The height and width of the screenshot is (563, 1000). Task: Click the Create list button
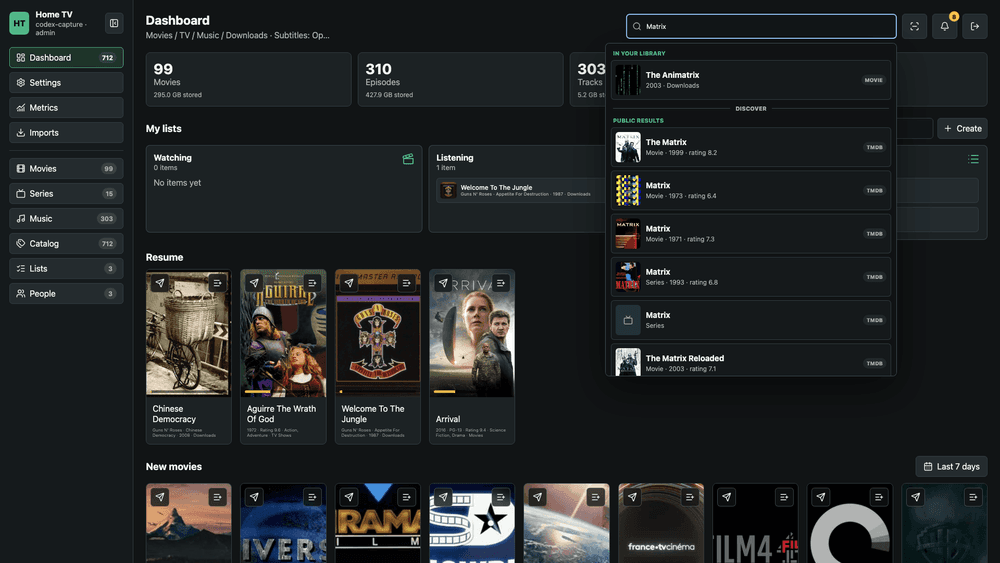tap(962, 128)
